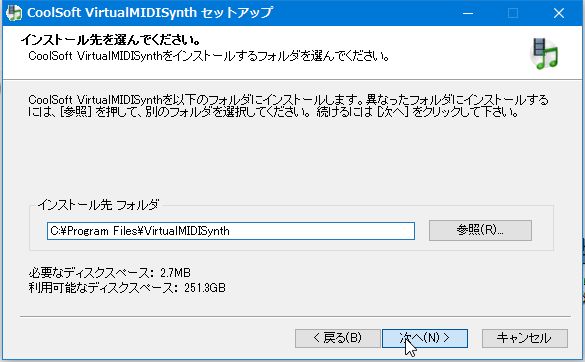The width and height of the screenshot is (585, 362).
Task: Click the 利用可能なディスクスペース: 251.3GB text
Action: [x=127, y=288]
